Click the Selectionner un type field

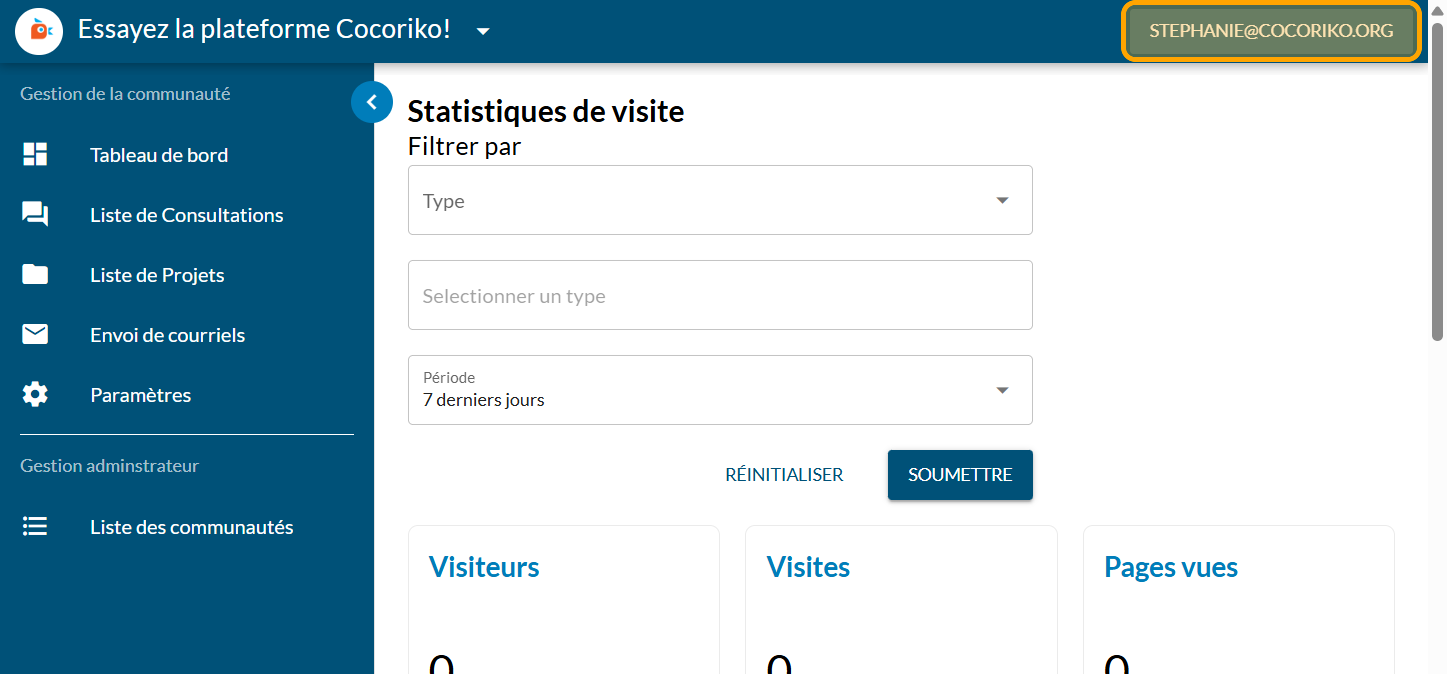coord(720,296)
